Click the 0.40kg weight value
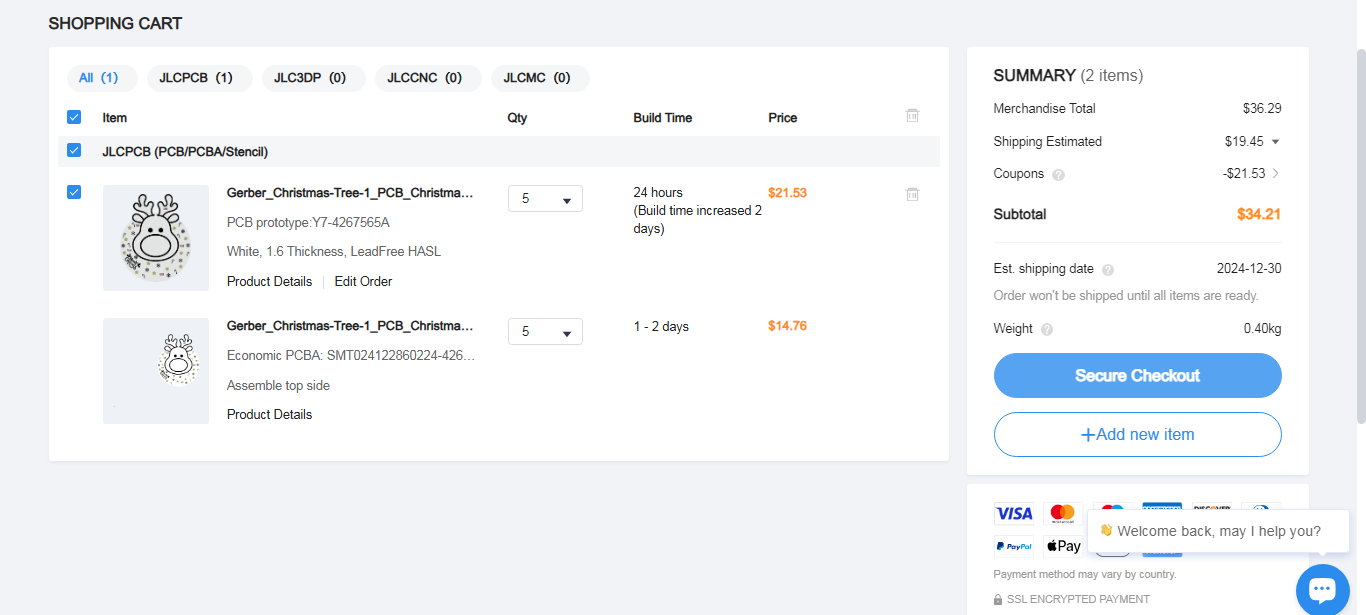Viewport: 1366px width, 615px height. (1263, 329)
